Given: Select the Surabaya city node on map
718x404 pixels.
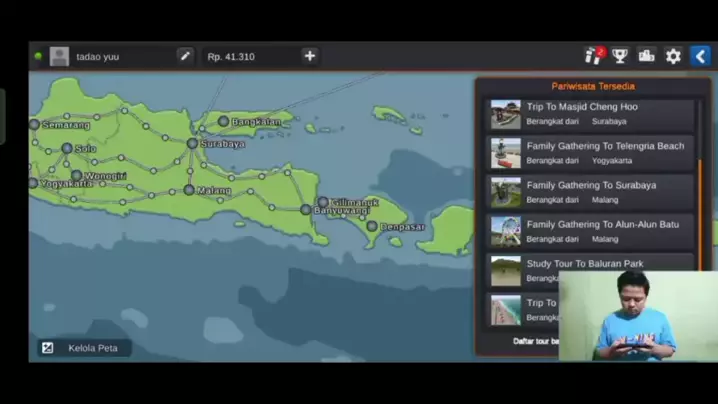Looking at the screenshot, I should 192,143.
